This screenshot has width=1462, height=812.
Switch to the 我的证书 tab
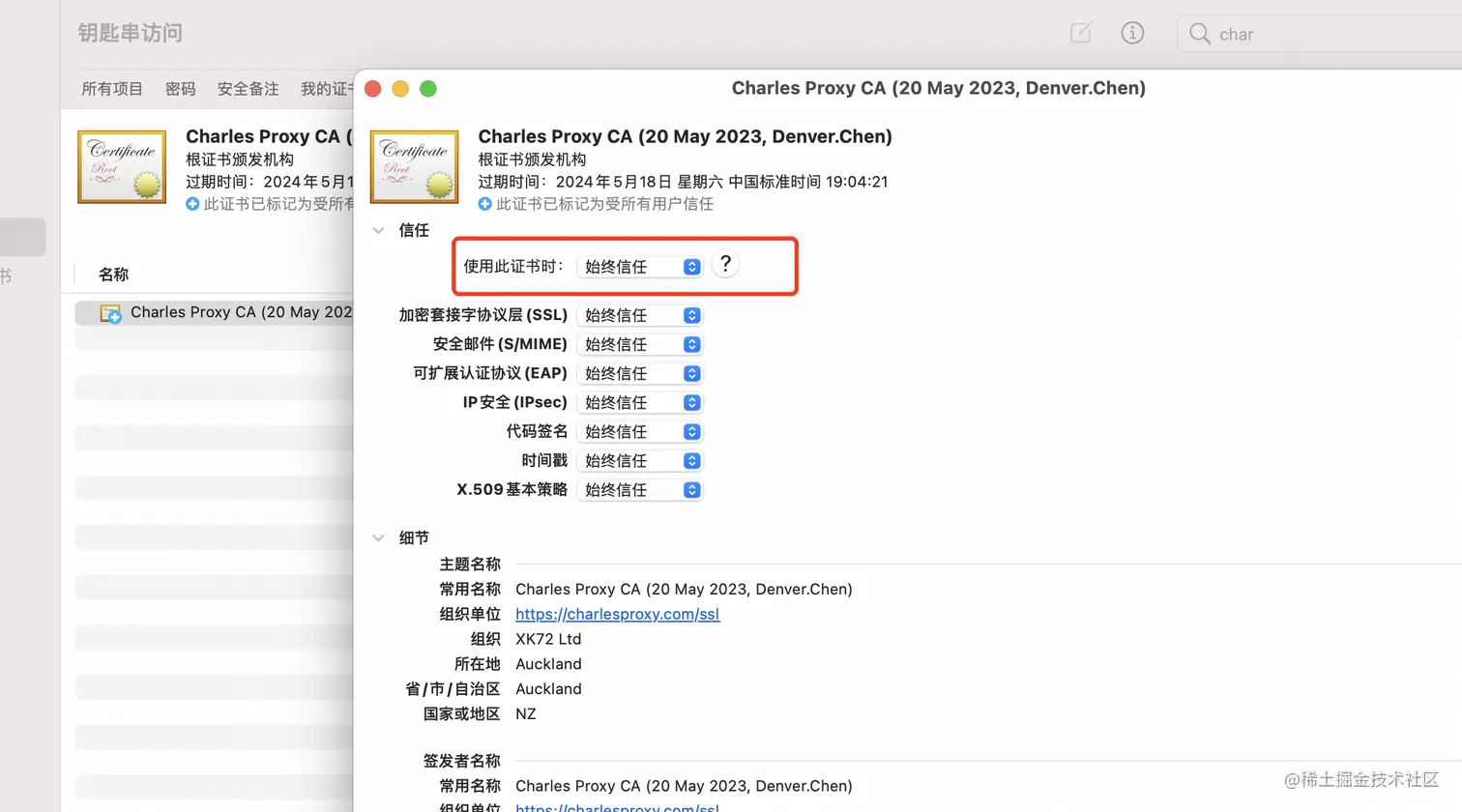pyautogui.click(x=327, y=89)
